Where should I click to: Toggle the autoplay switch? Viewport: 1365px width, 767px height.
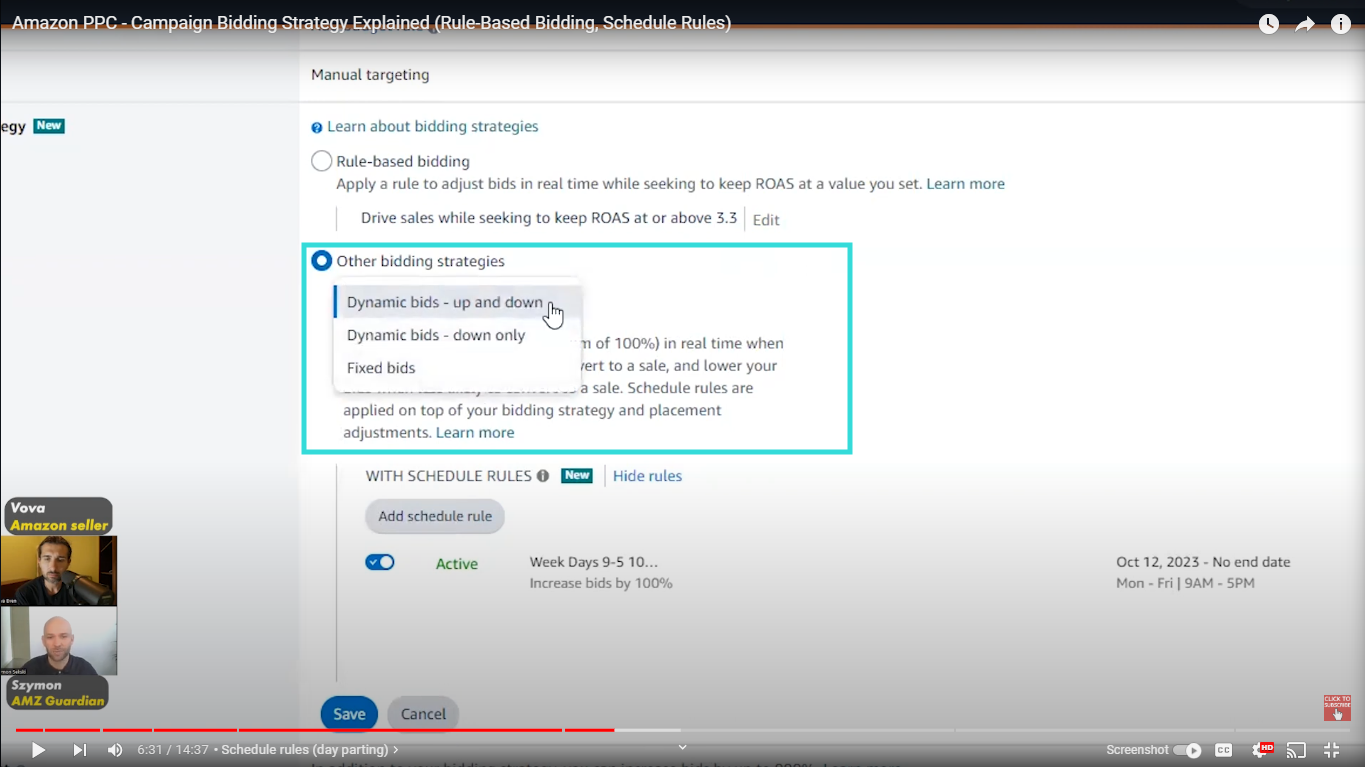1188,750
